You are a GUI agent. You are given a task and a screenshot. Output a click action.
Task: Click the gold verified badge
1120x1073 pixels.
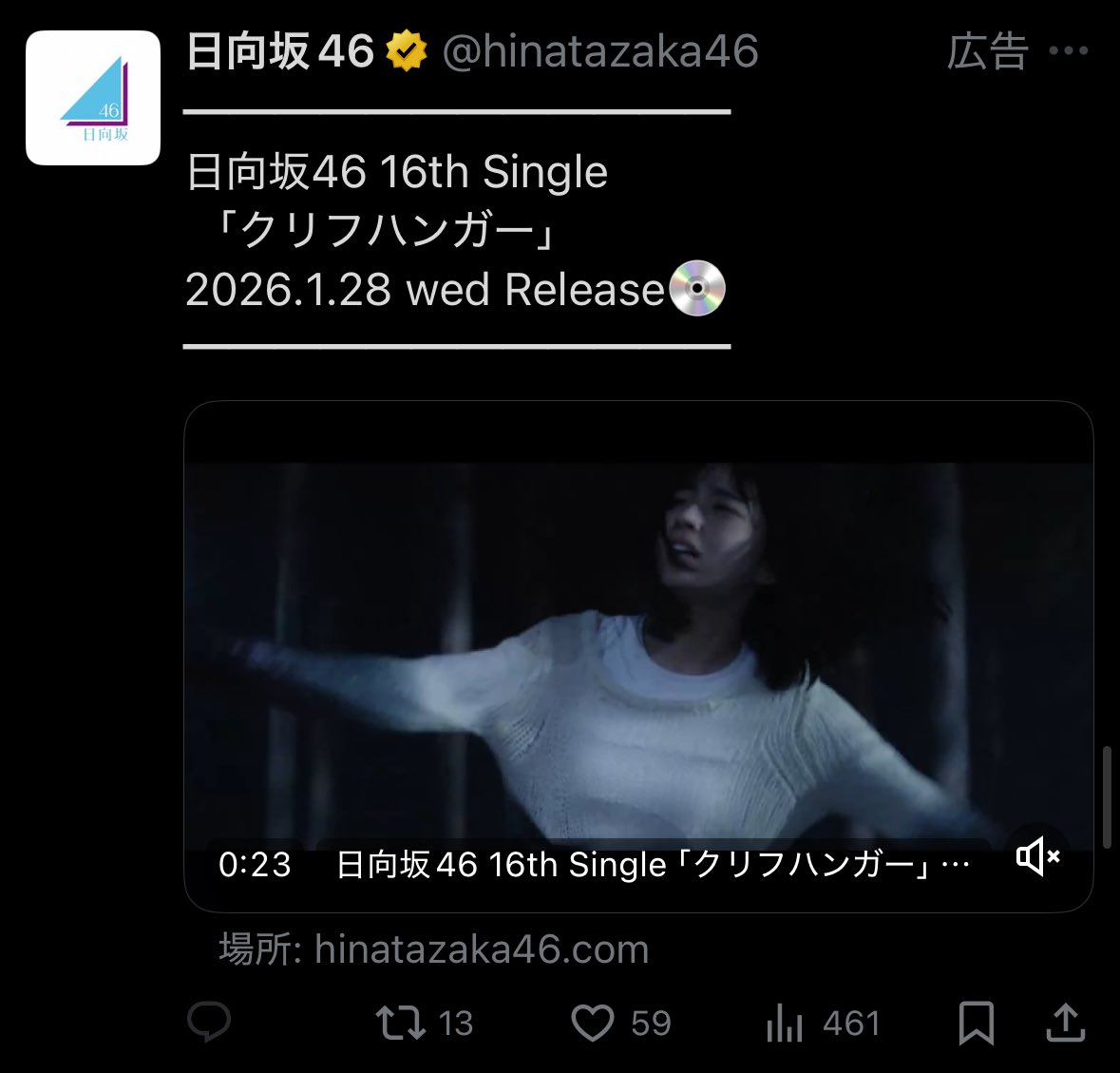point(407,50)
